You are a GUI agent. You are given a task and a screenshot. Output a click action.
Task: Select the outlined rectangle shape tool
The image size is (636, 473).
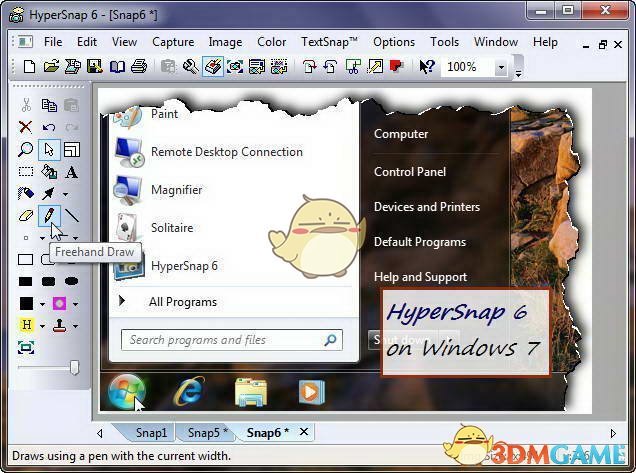[x=26, y=260]
